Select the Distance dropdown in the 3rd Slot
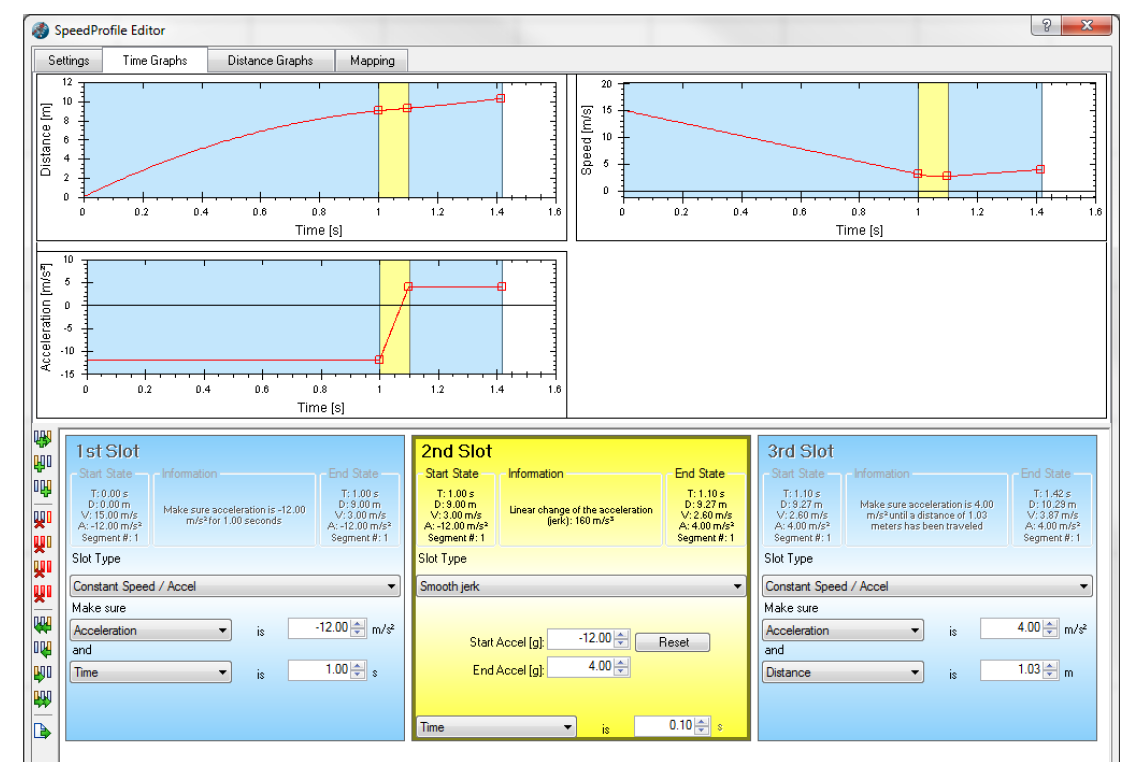Screen dimensions: 1139x762 point(845,672)
